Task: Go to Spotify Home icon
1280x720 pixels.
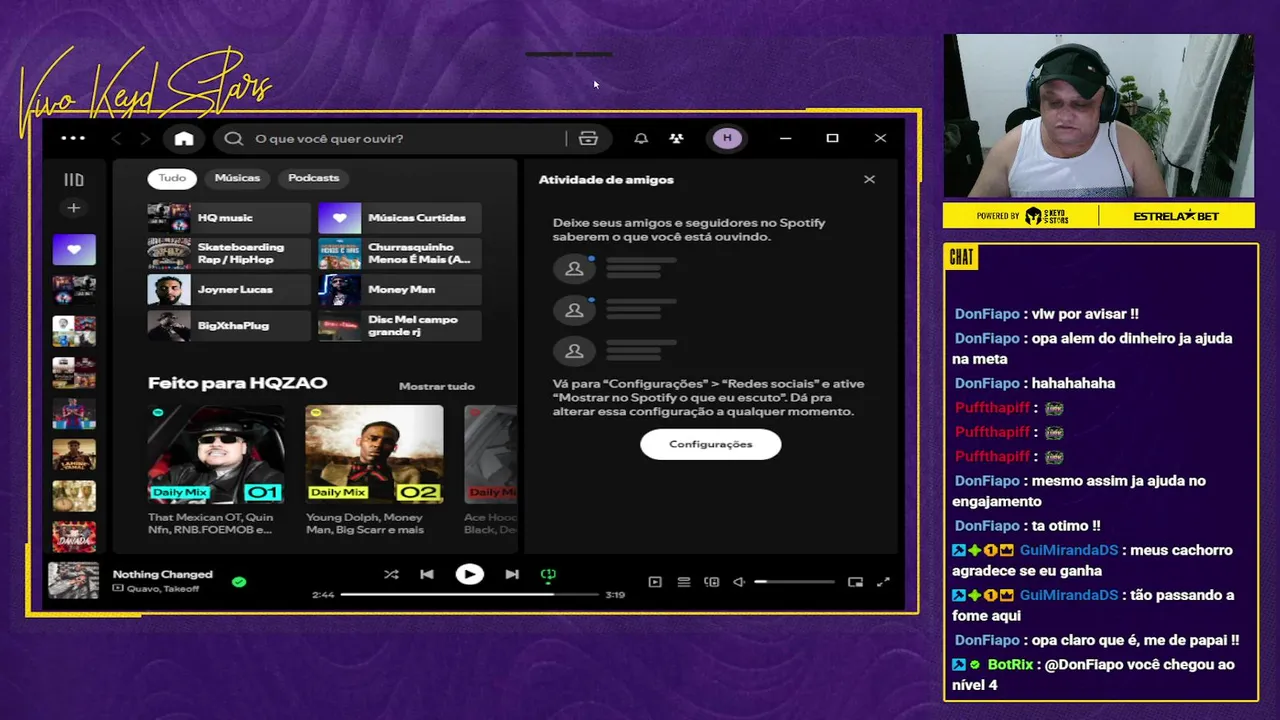Action: pyautogui.click(x=184, y=138)
